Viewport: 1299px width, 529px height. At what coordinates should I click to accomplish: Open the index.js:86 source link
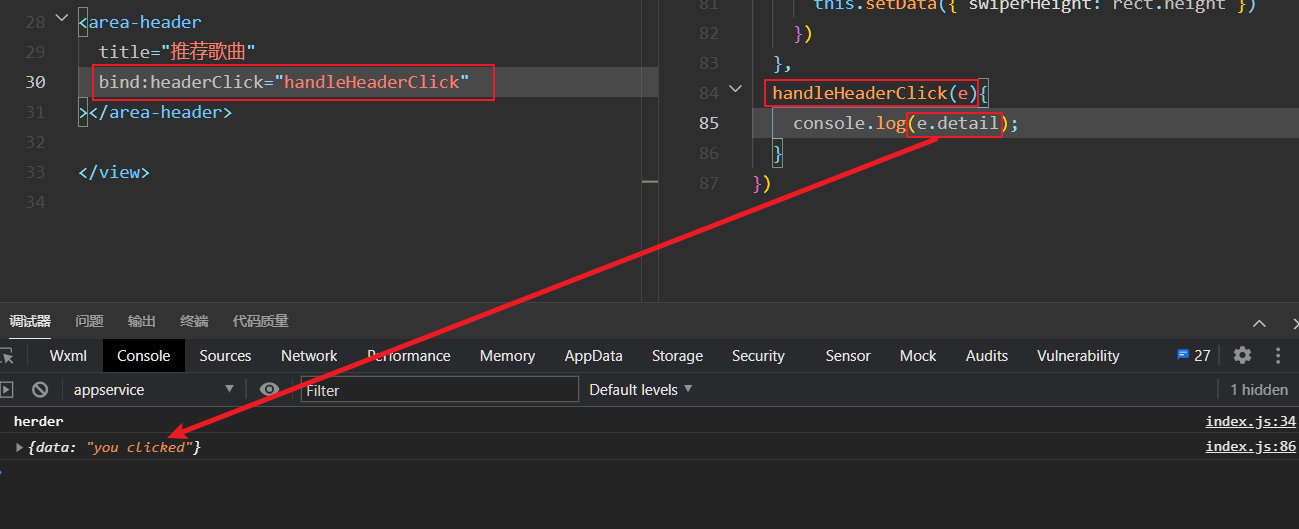click(1250, 447)
